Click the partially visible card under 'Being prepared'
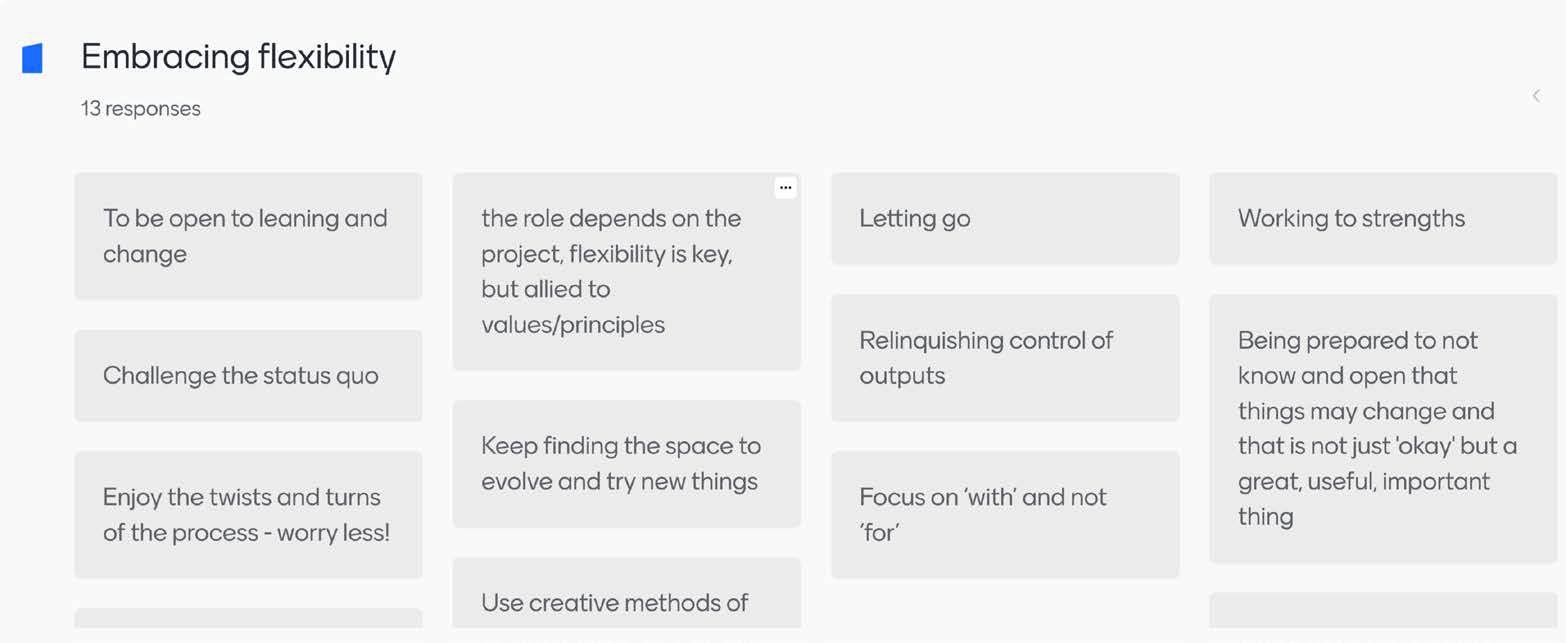 1383,611
